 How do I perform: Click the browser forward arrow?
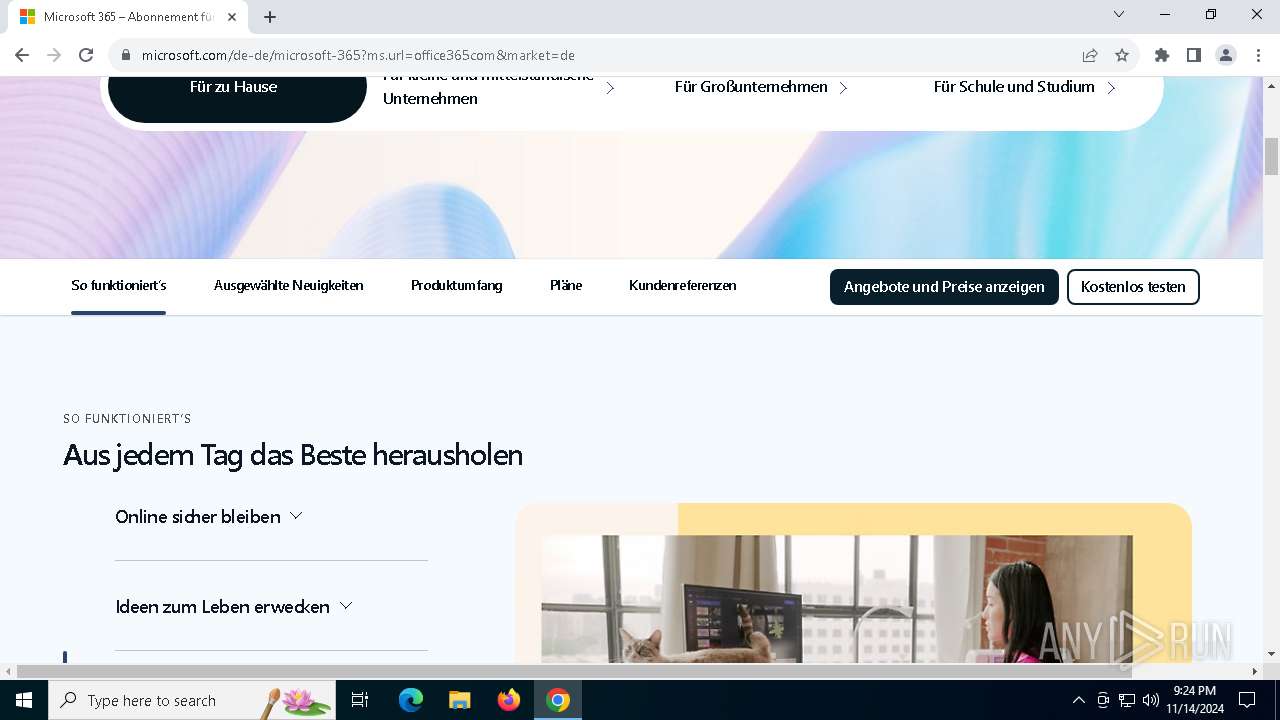pyautogui.click(x=54, y=55)
